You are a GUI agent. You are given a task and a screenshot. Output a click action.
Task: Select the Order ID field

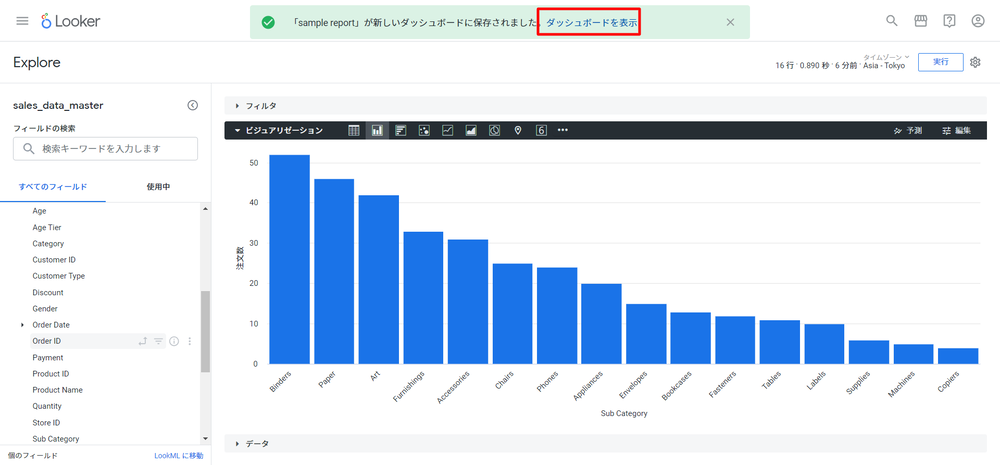click(47, 341)
